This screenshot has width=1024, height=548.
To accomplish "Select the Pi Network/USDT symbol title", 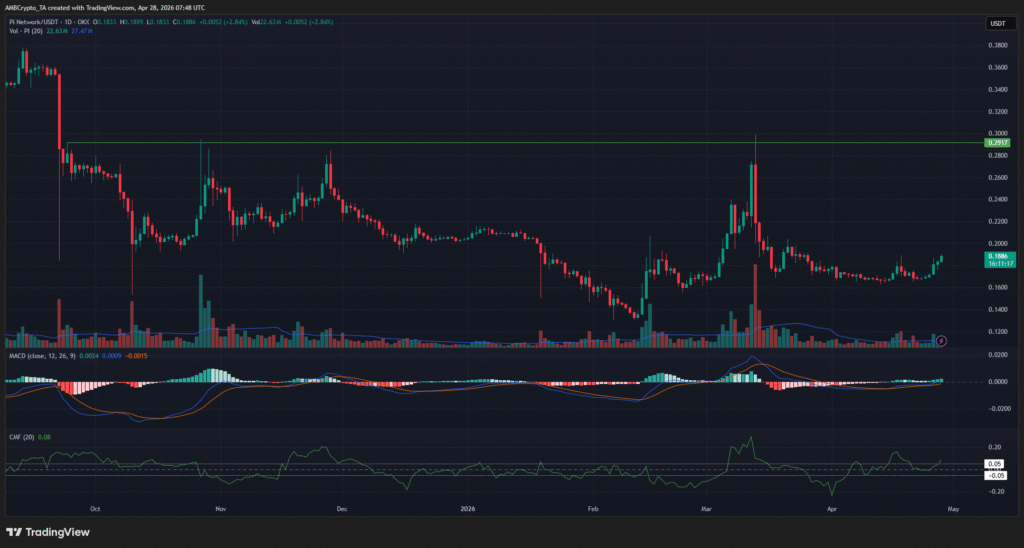I will click(33, 22).
